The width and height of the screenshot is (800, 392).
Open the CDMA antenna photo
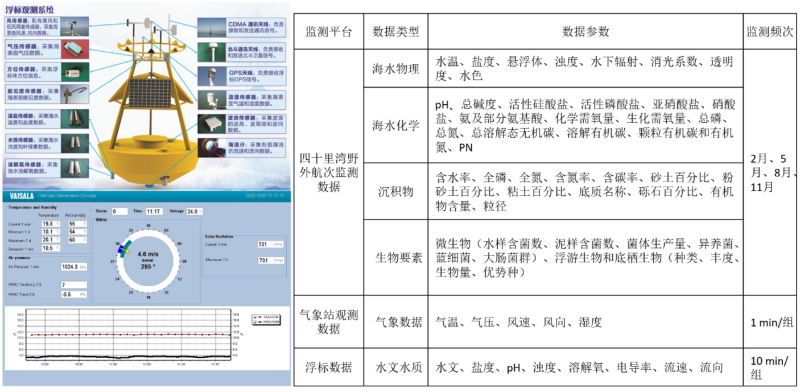pyautogui.click(x=212, y=28)
